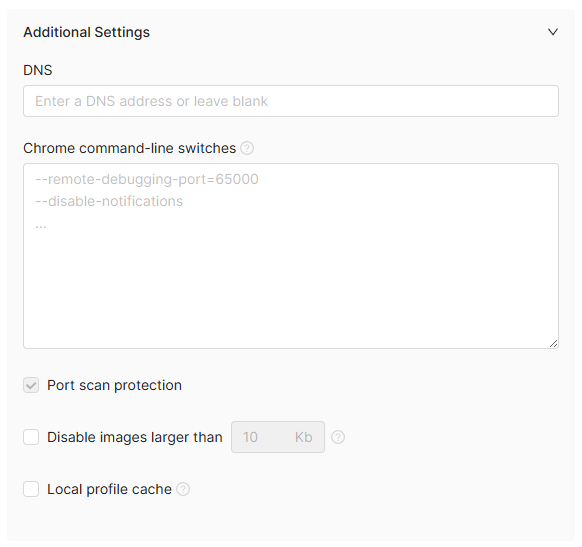
Task: Click the Kb unit suffix in size field
Action: (304, 437)
